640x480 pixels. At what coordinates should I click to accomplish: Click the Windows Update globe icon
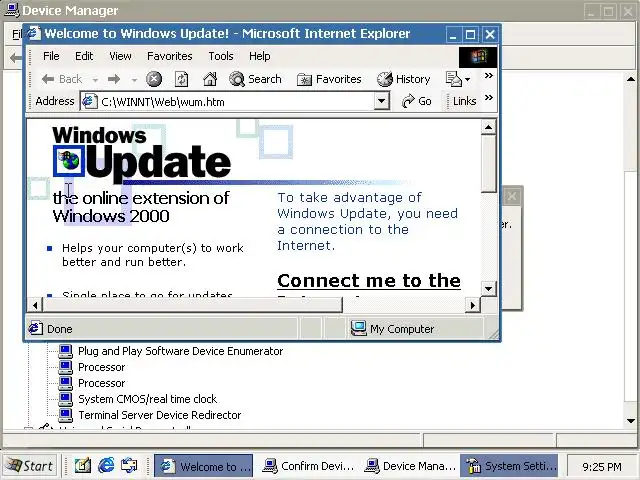click(69, 161)
